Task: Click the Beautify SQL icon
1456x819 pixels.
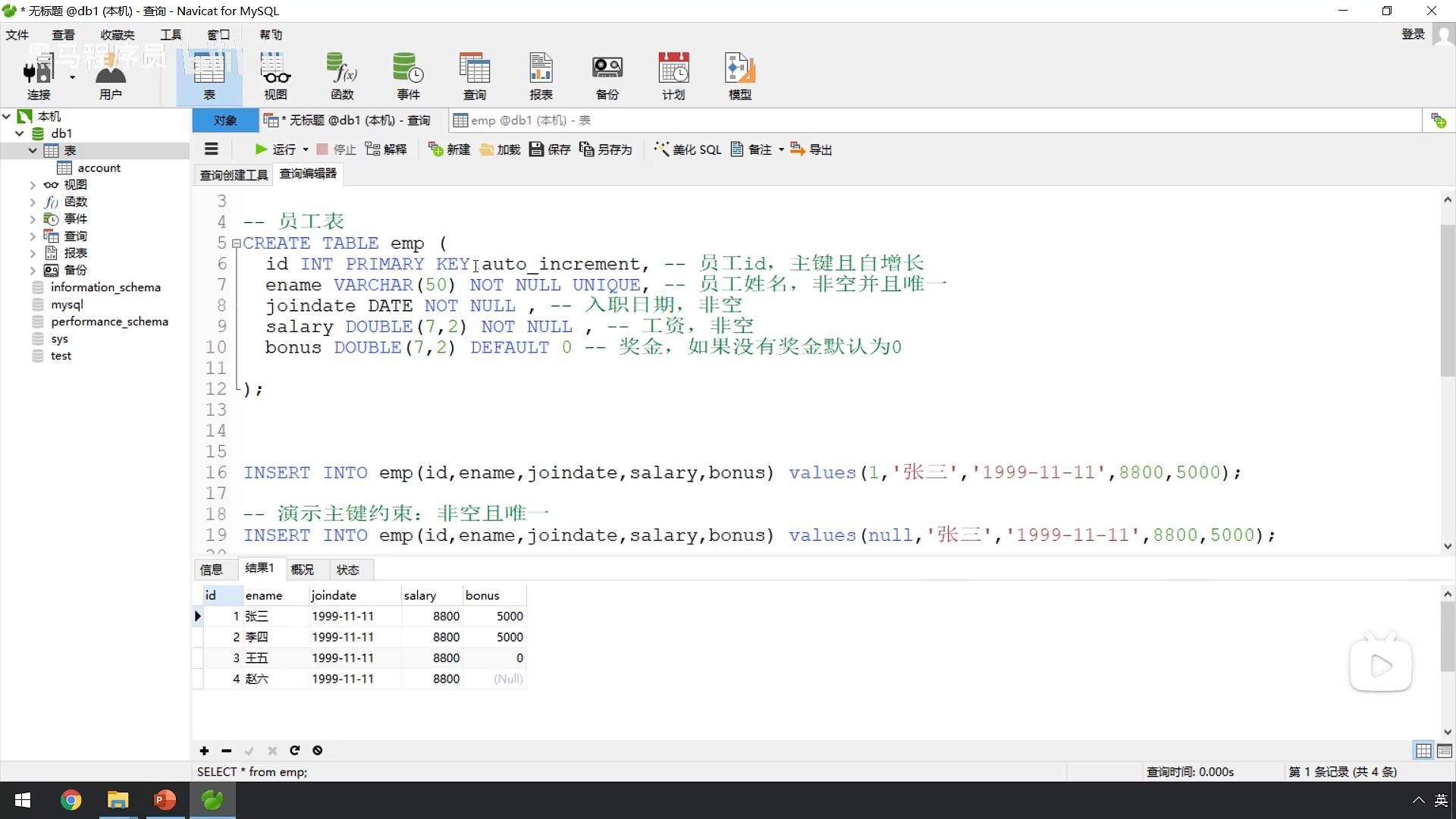Action: coord(662,149)
